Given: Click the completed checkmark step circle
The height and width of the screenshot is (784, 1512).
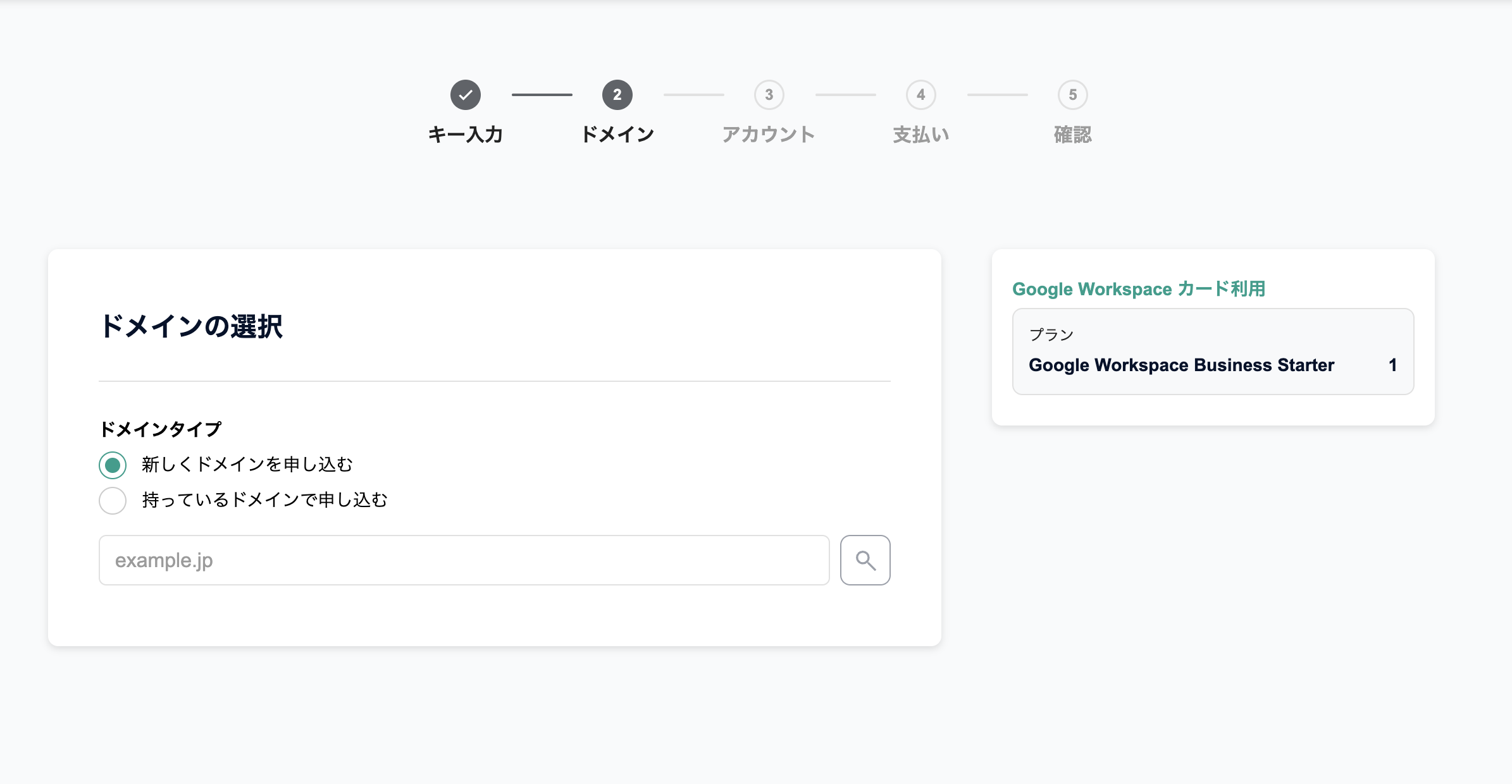Looking at the screenshot, I should tap(466, 95).
